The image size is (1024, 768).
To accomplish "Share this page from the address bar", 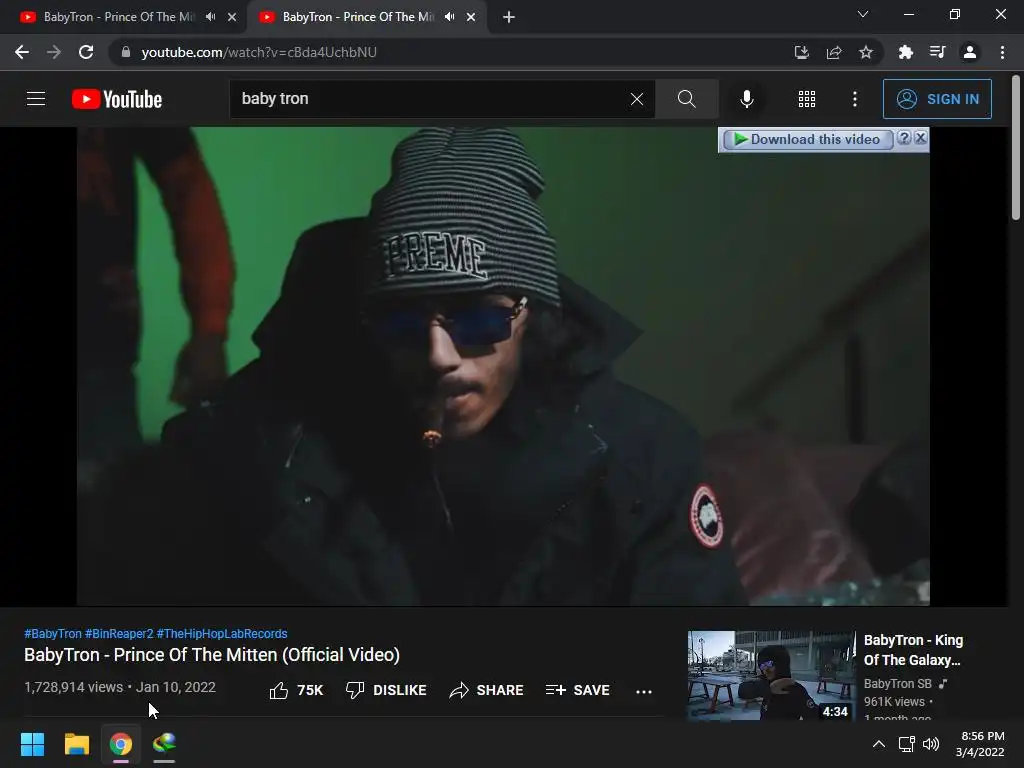I will [x=834, y=52].
